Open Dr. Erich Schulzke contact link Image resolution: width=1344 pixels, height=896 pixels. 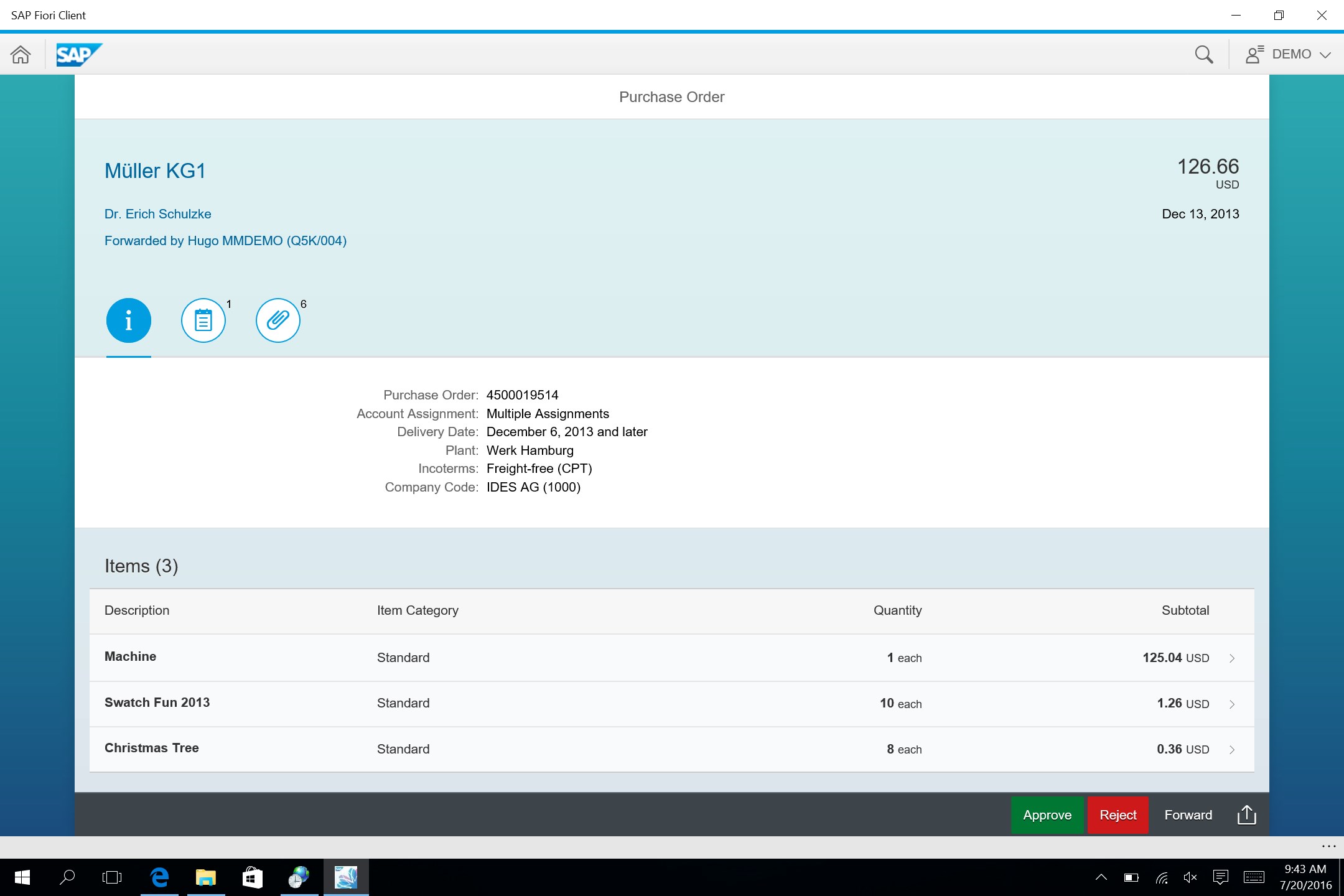[x=158, y=214]
